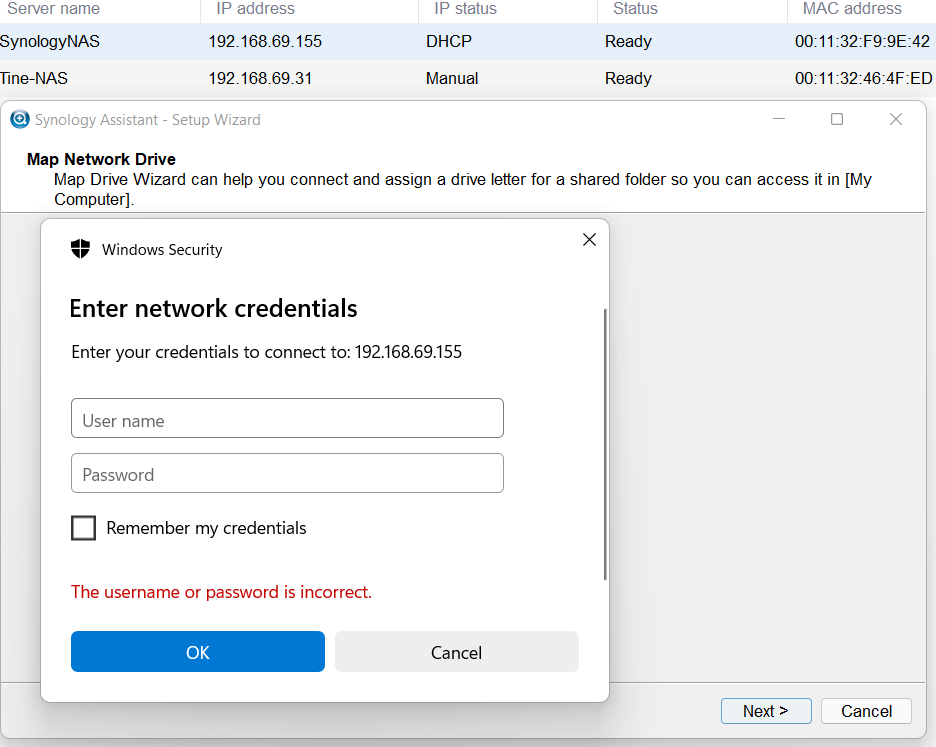Click the Synology Assistant logo icon
Viewport: 936px width, 747px height.
click(x=20, y=119)
